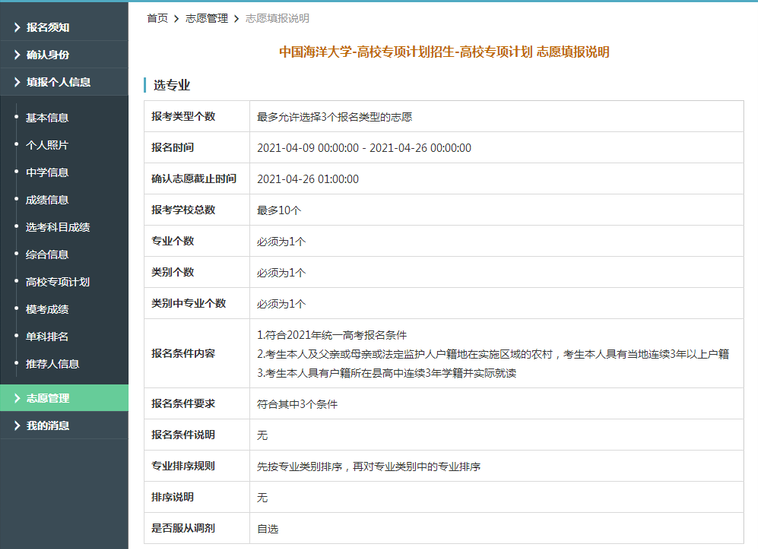Click the 志愿管理 chevron arrow
Viewport: 758px width, 549px height.
point(17,398)
